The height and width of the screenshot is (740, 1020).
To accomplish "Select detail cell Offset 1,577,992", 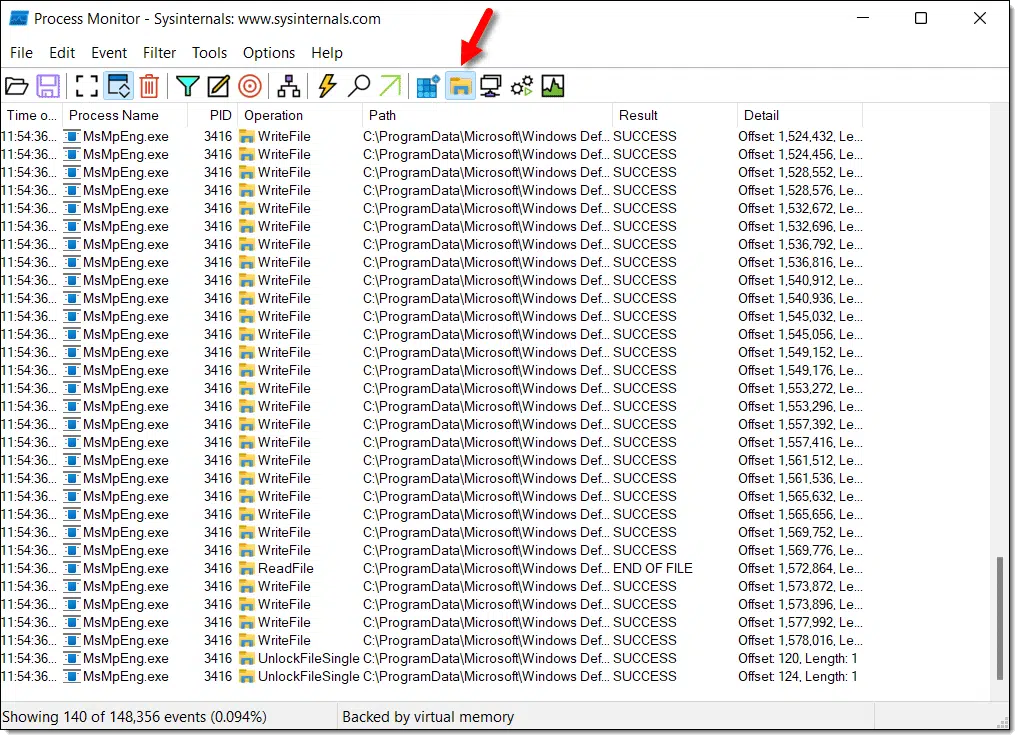I will [800, 622].
